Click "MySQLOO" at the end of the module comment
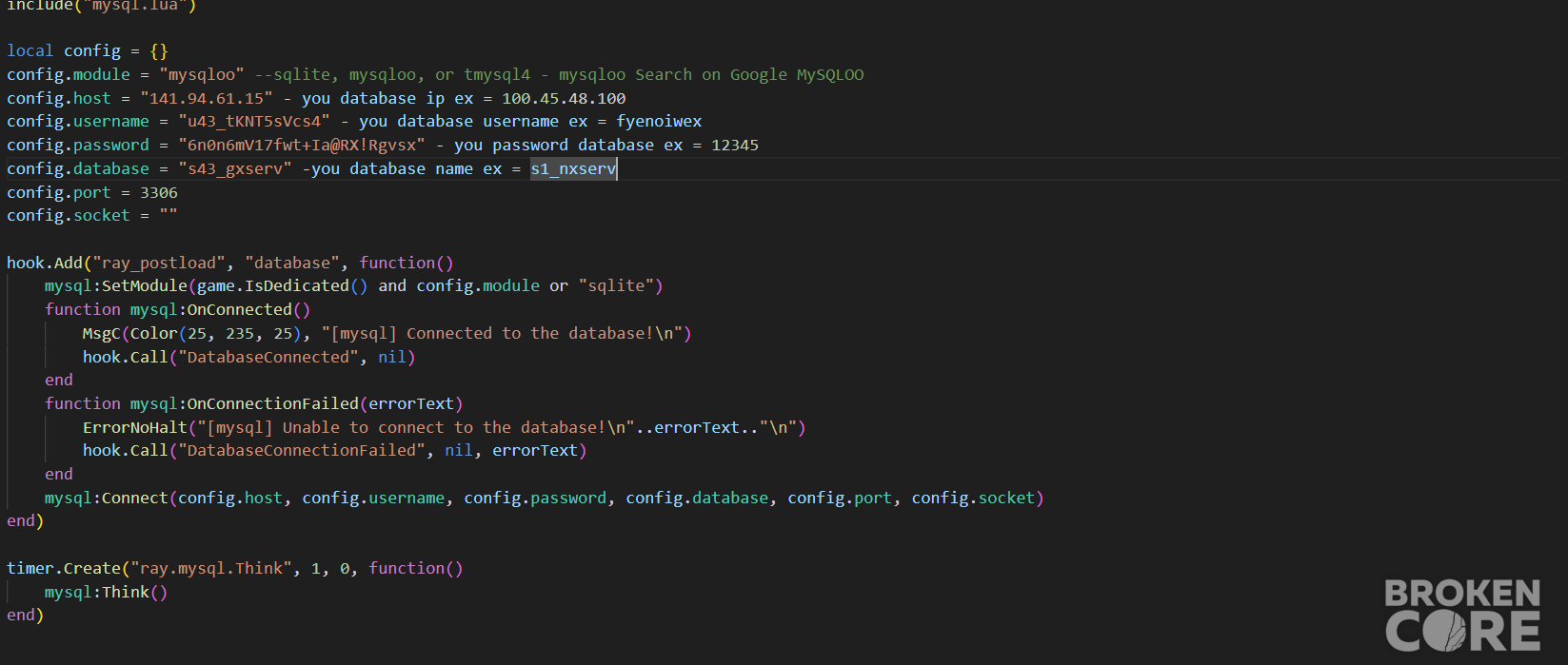The width and height of the screenshot is (1568, 665). tap(830, 74)
